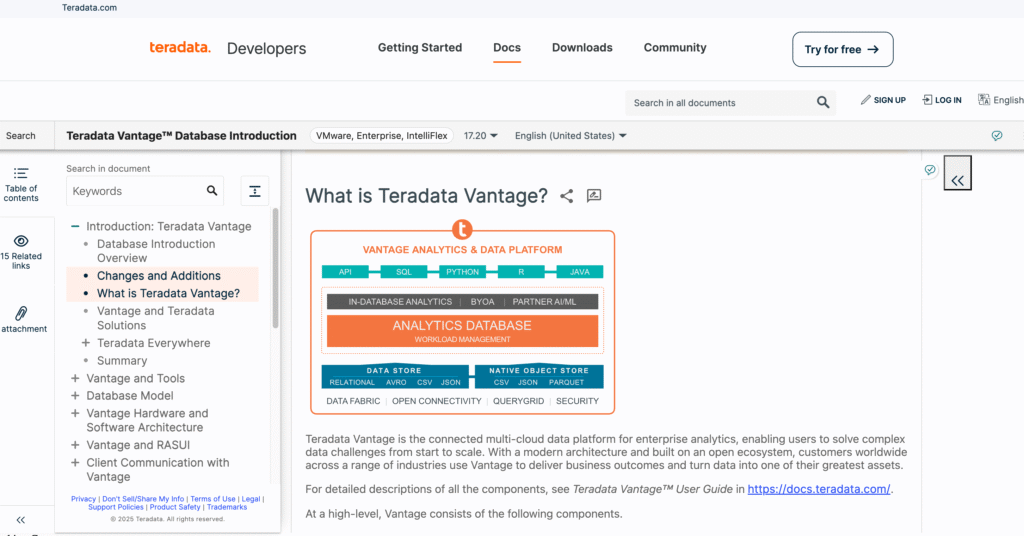Open the Docs nav item
1024x536 pixels.
(x=507, y=48)
